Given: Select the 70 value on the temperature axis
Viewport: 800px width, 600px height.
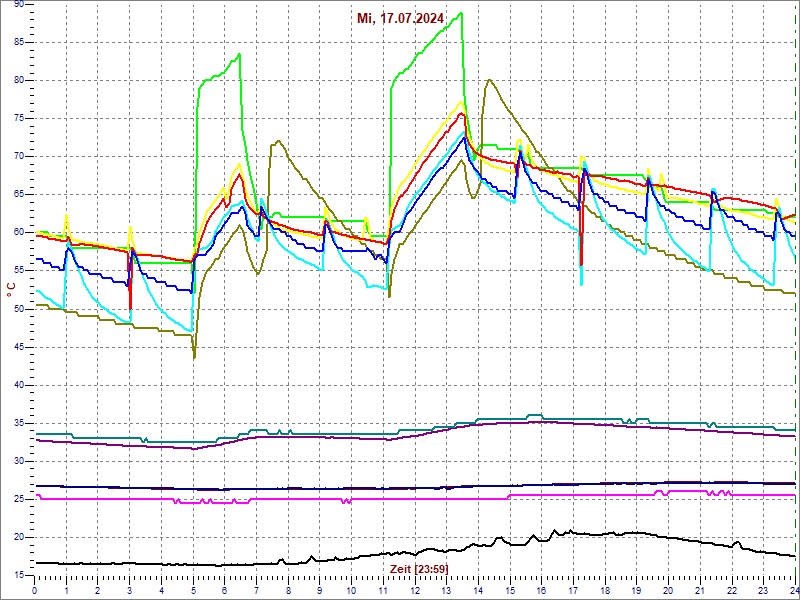Looking at the screenshot, I should point(18,157).
